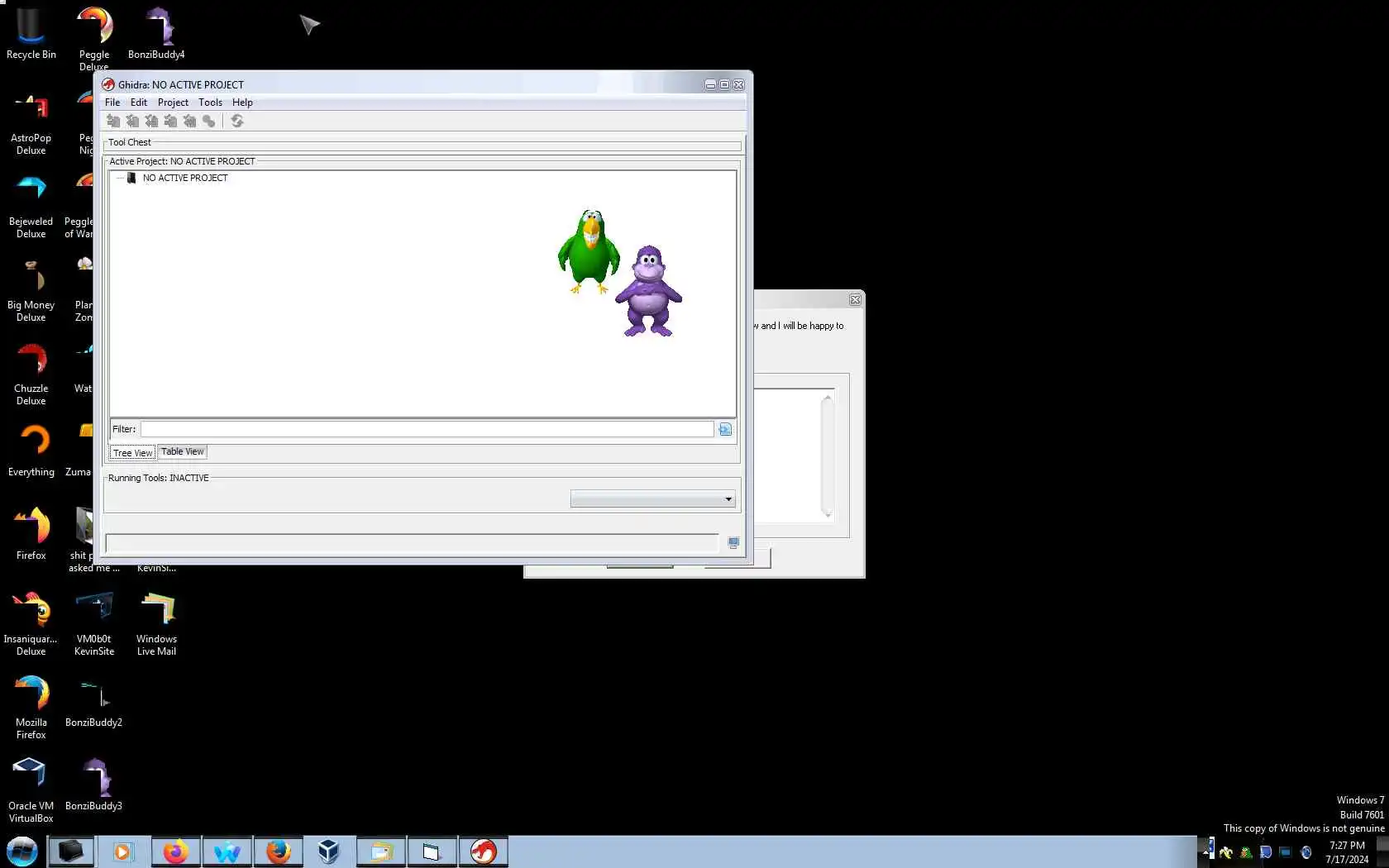Screen dimensions: 1389x868
Task: Select the Windows Live Mail desktop icon
Action: click(156, 624)
